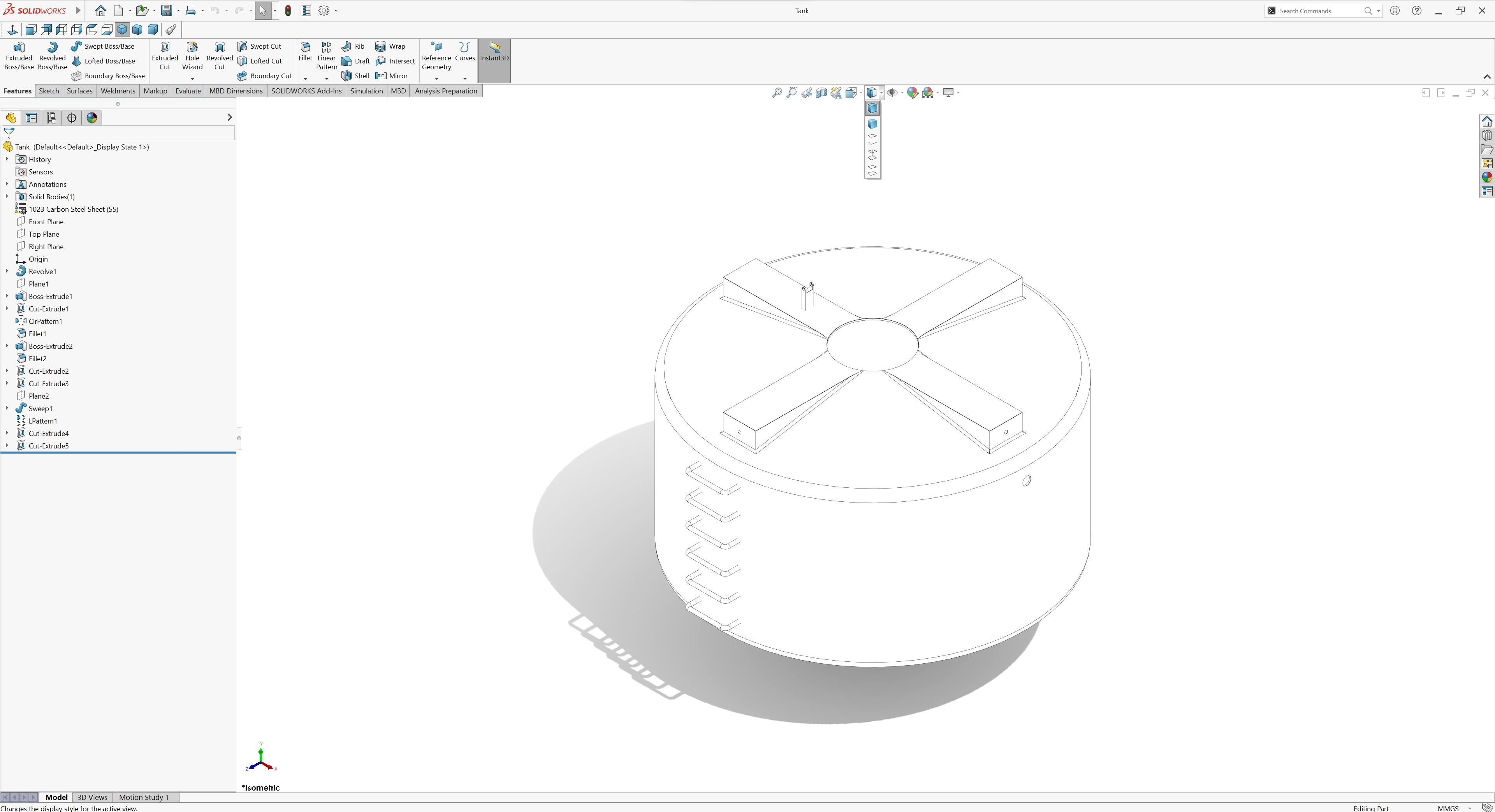This screenshot has height=812, width=1495.
Task: Expand the Revolve1 feature in the tree
Action: click(x=6, y=271)
